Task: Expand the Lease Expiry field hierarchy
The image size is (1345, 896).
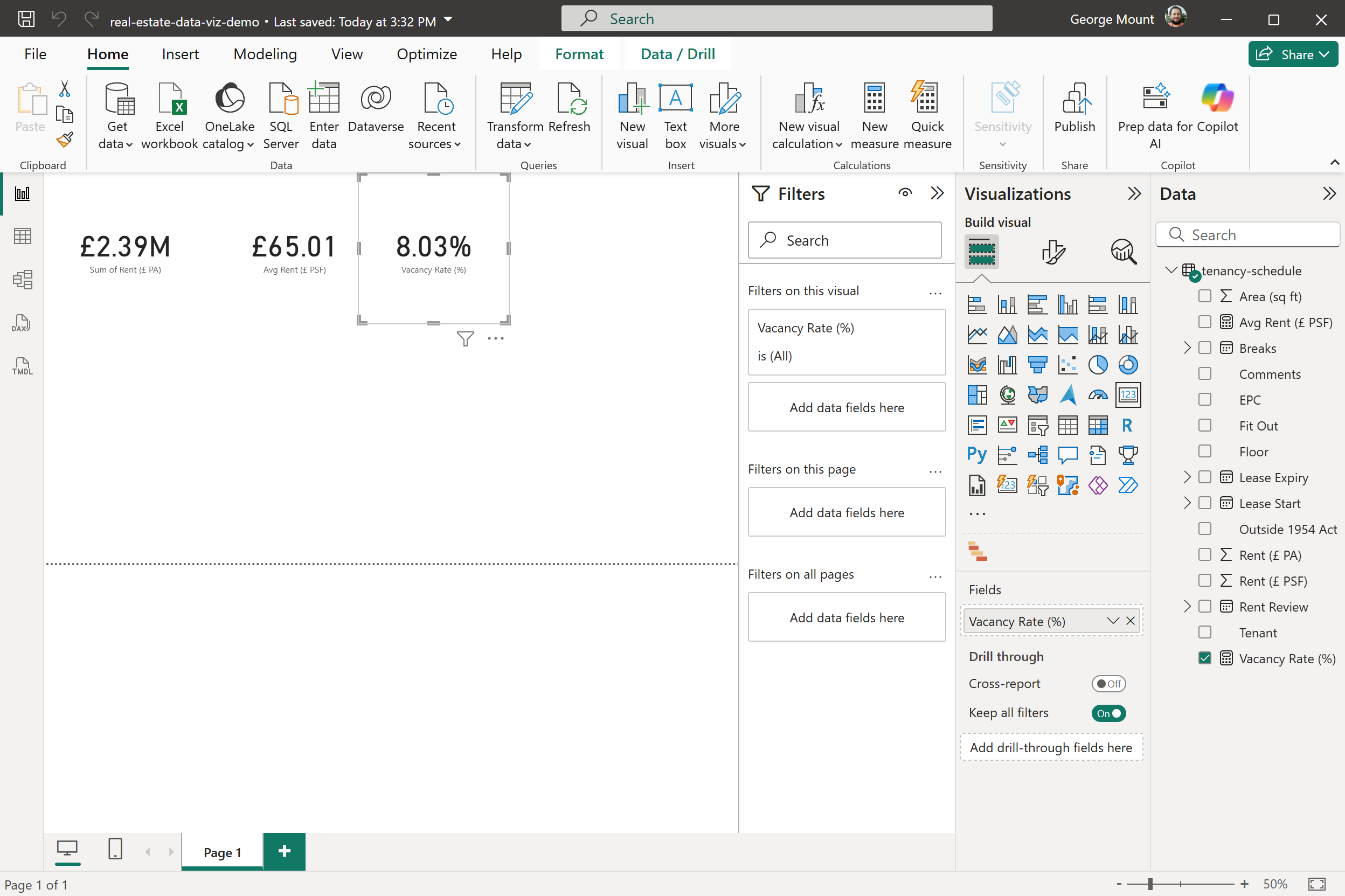Action: click(x=1187, y=477)
